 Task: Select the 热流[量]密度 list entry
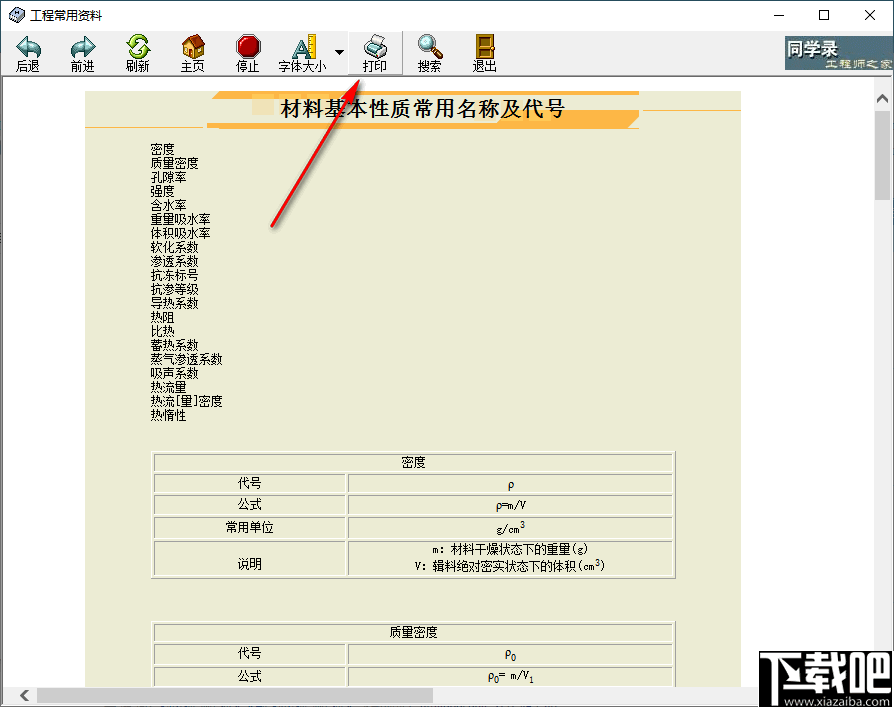(186, 401)
